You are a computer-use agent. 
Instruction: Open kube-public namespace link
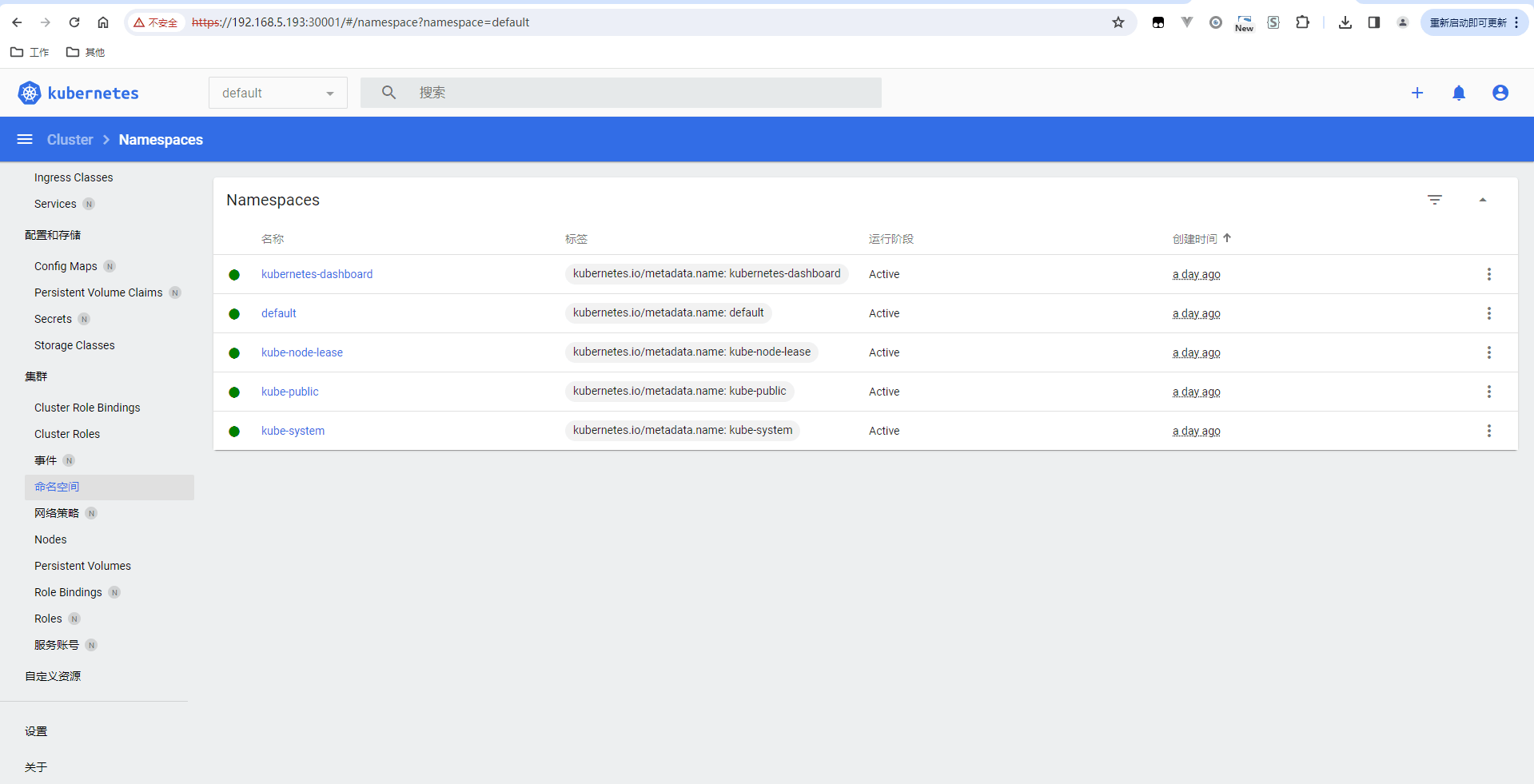click(290, 392)
